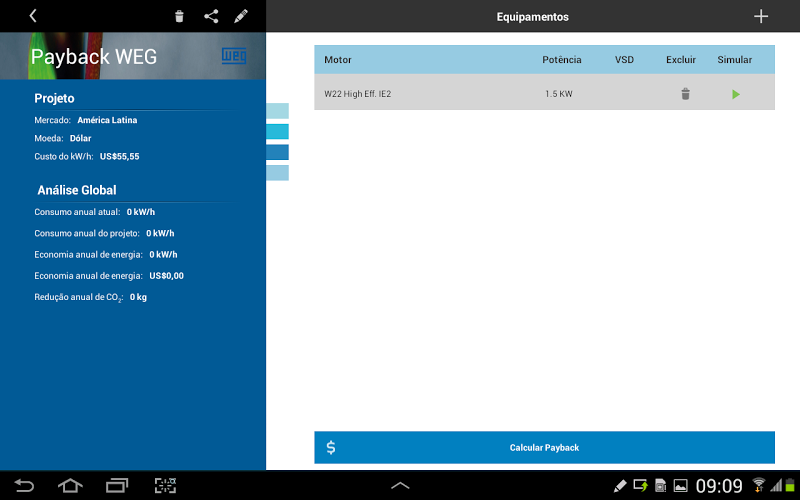Select the lightest blue side tab
The image size is (800, 500).
click(x=278, y=111)
